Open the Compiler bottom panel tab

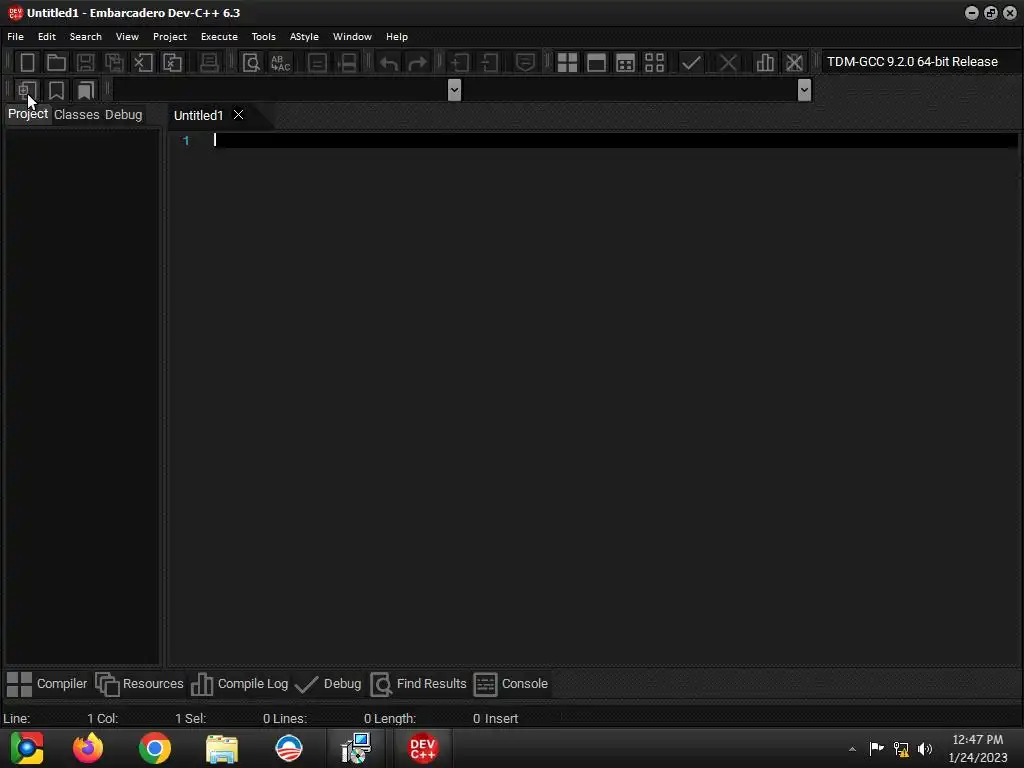(x=47, y=684)
